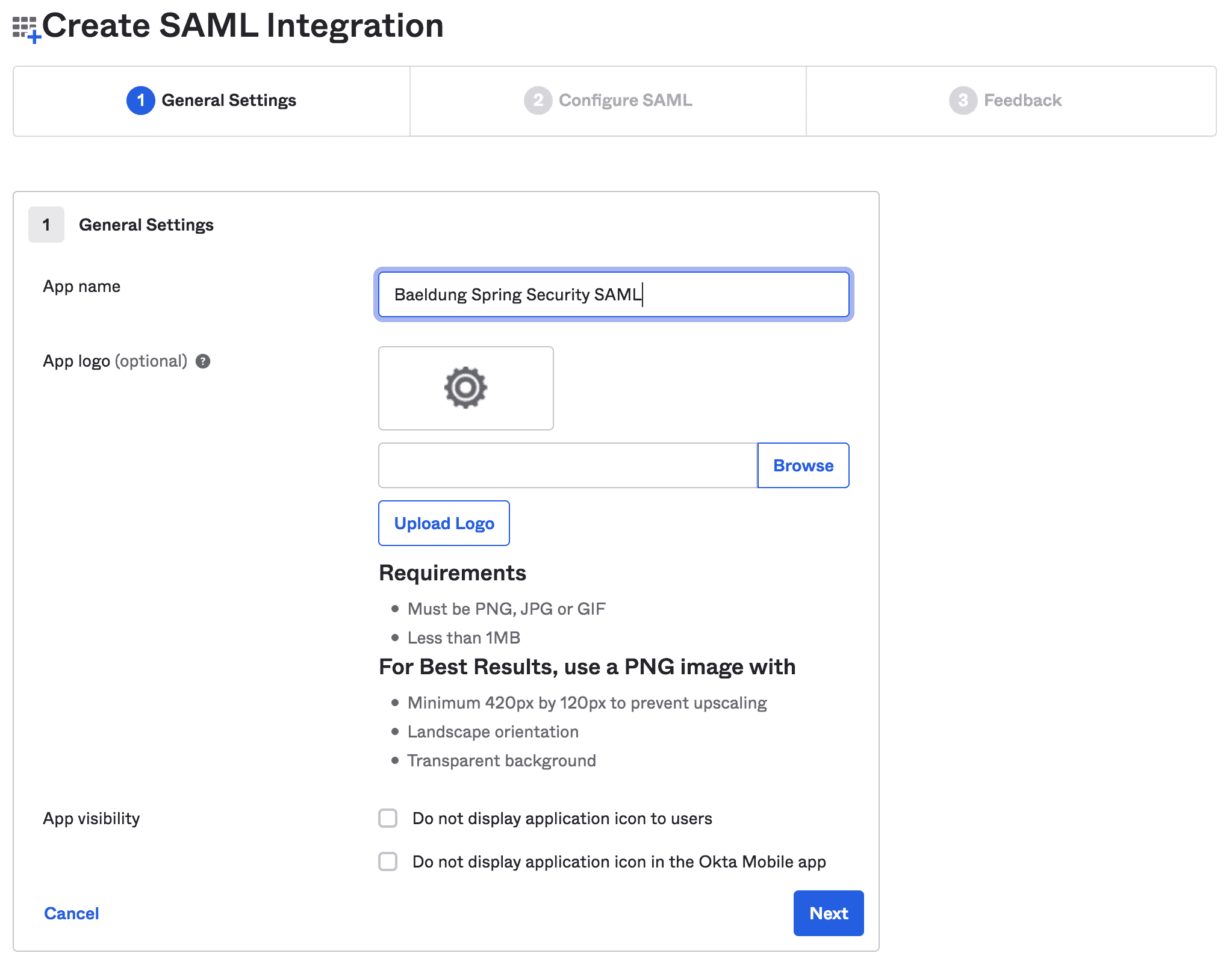Check the hide icon in Okta Mobile option
The width and height of the screenshot is (1232, 956).
[388, 861]
